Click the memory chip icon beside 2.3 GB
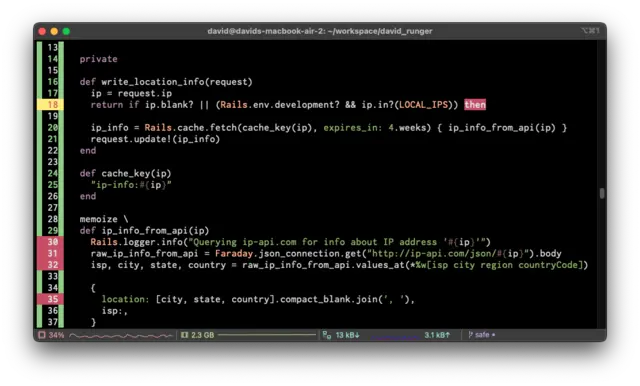The width and height of the screenshot is (640, 386). pos(184,335)
